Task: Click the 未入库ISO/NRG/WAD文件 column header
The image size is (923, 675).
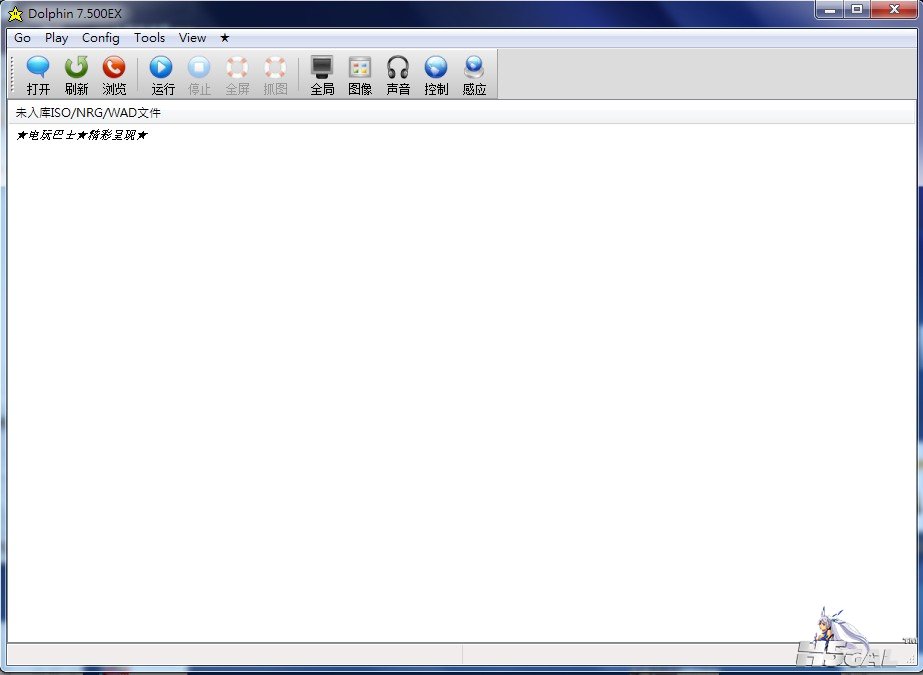Action: [x=462, y=112]
